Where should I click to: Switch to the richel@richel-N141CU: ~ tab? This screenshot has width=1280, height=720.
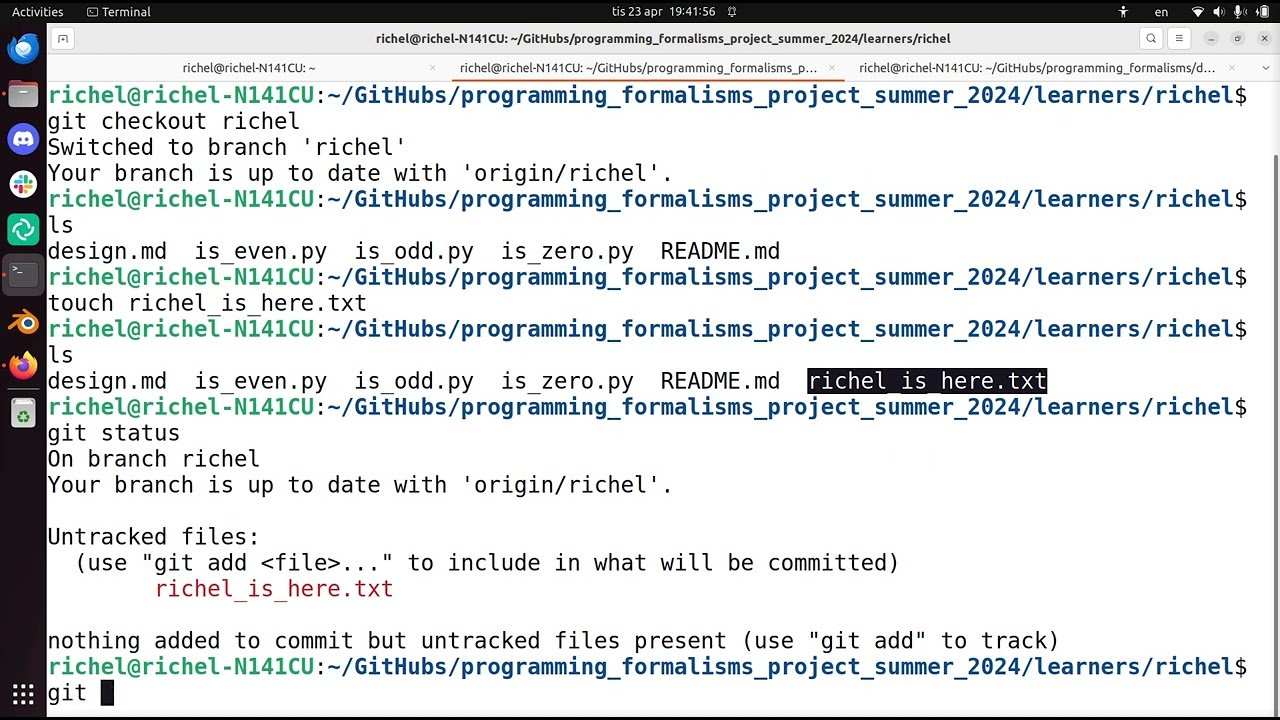(x=249, y=68)
